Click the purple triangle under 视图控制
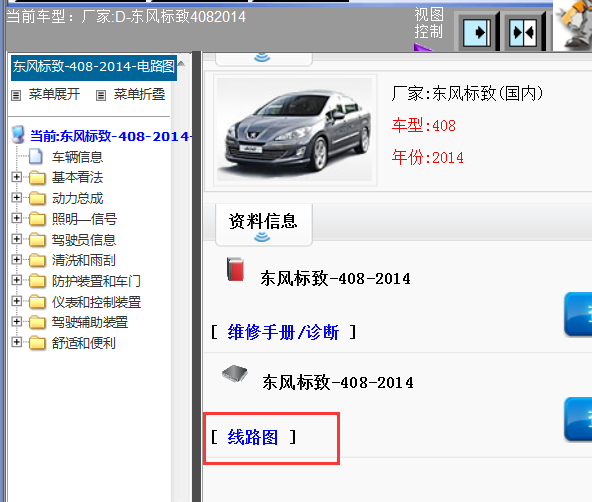Viewport: 592px width, 502px height. [422, 48]
